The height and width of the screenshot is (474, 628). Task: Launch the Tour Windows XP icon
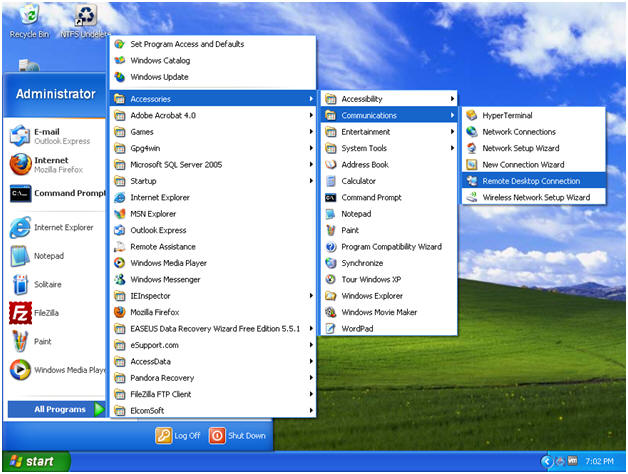pos(330,279)
